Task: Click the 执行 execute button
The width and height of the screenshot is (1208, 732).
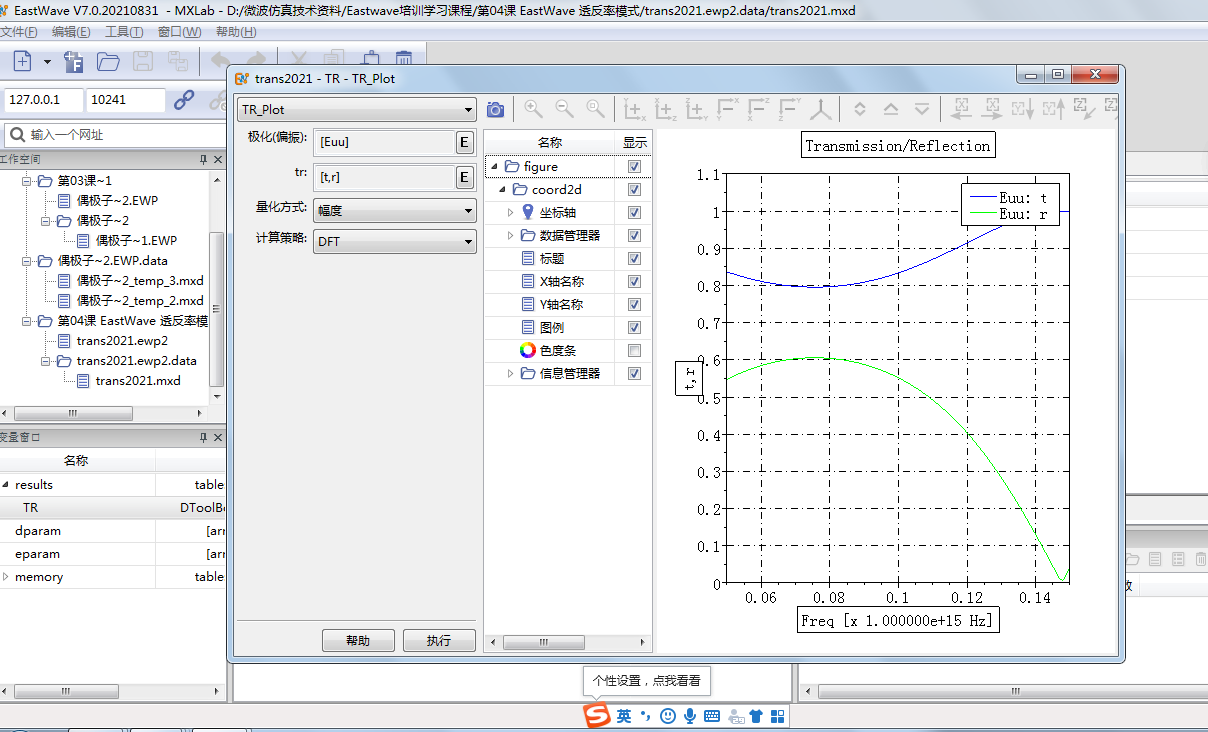Action: pyautogui.click(x=438, y=641)
